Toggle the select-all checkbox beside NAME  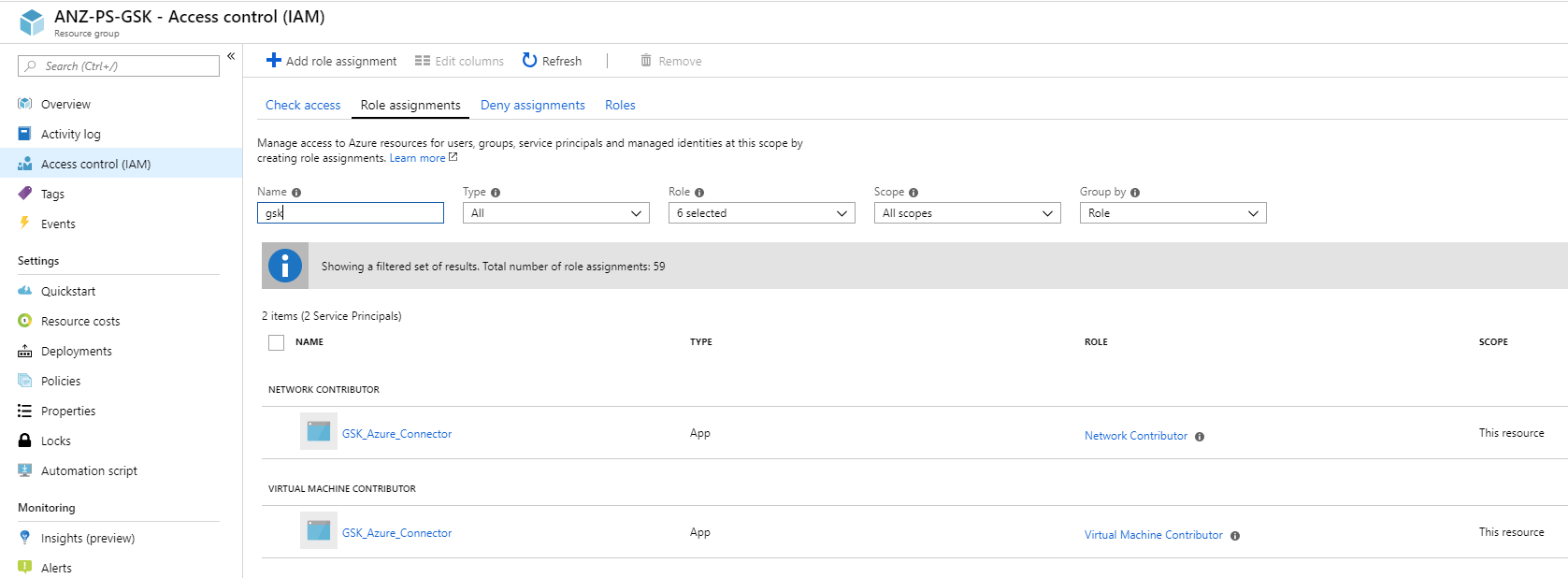coord(276,342)
